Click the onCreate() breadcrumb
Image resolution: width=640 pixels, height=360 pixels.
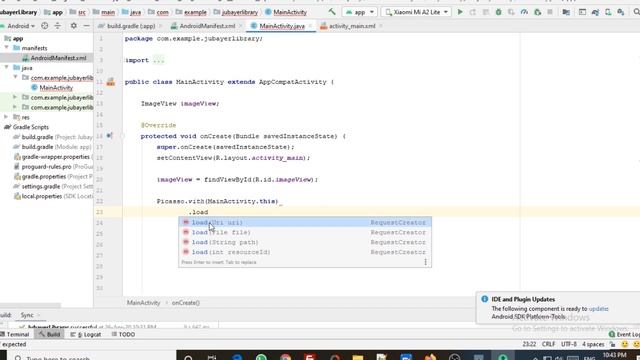tap(186, 303)
